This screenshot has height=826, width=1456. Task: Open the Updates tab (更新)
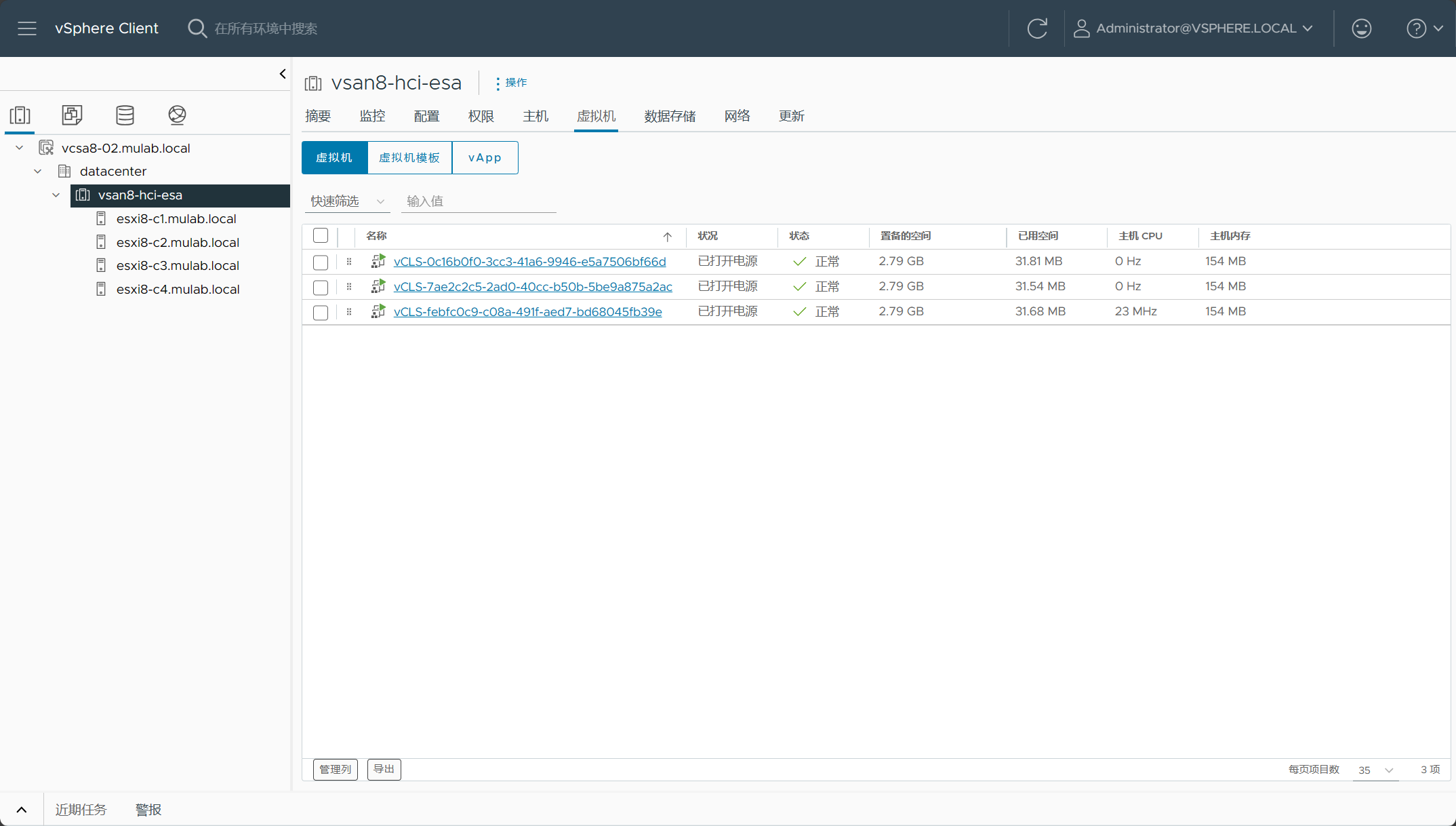click(x=791, y=116)
